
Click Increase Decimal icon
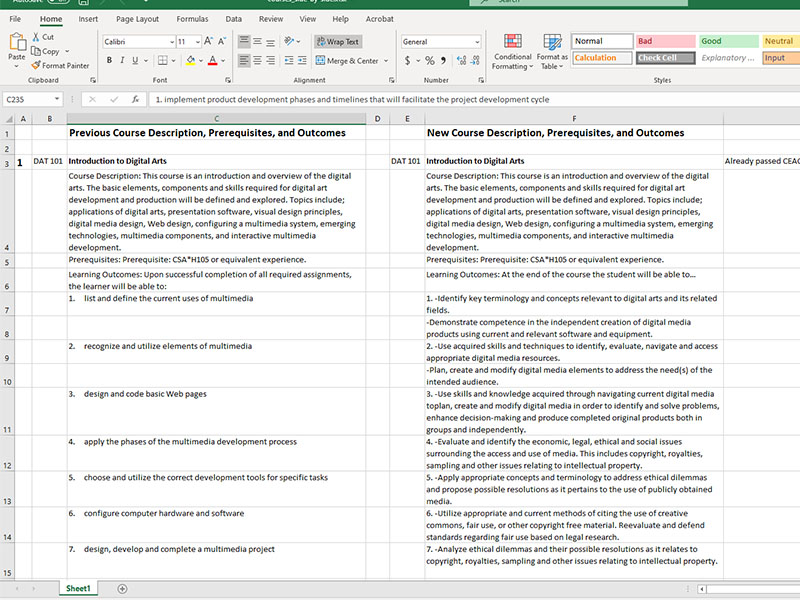click(x=461, y=60)
